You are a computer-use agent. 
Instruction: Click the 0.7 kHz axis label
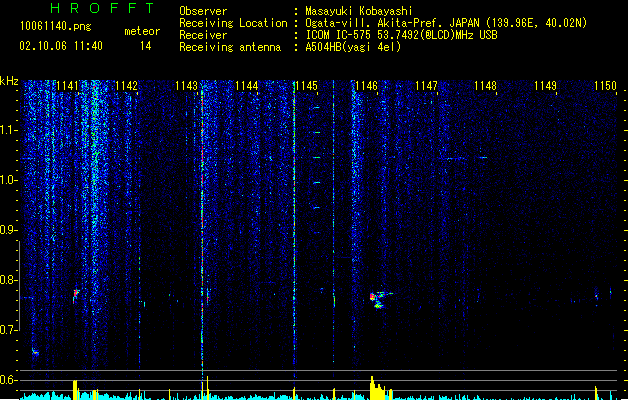8,330
